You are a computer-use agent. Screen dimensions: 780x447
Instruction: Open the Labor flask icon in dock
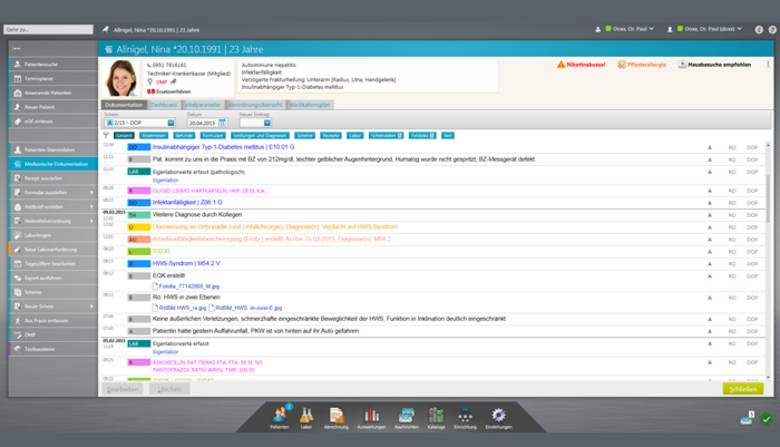click(x=307, y=416)
